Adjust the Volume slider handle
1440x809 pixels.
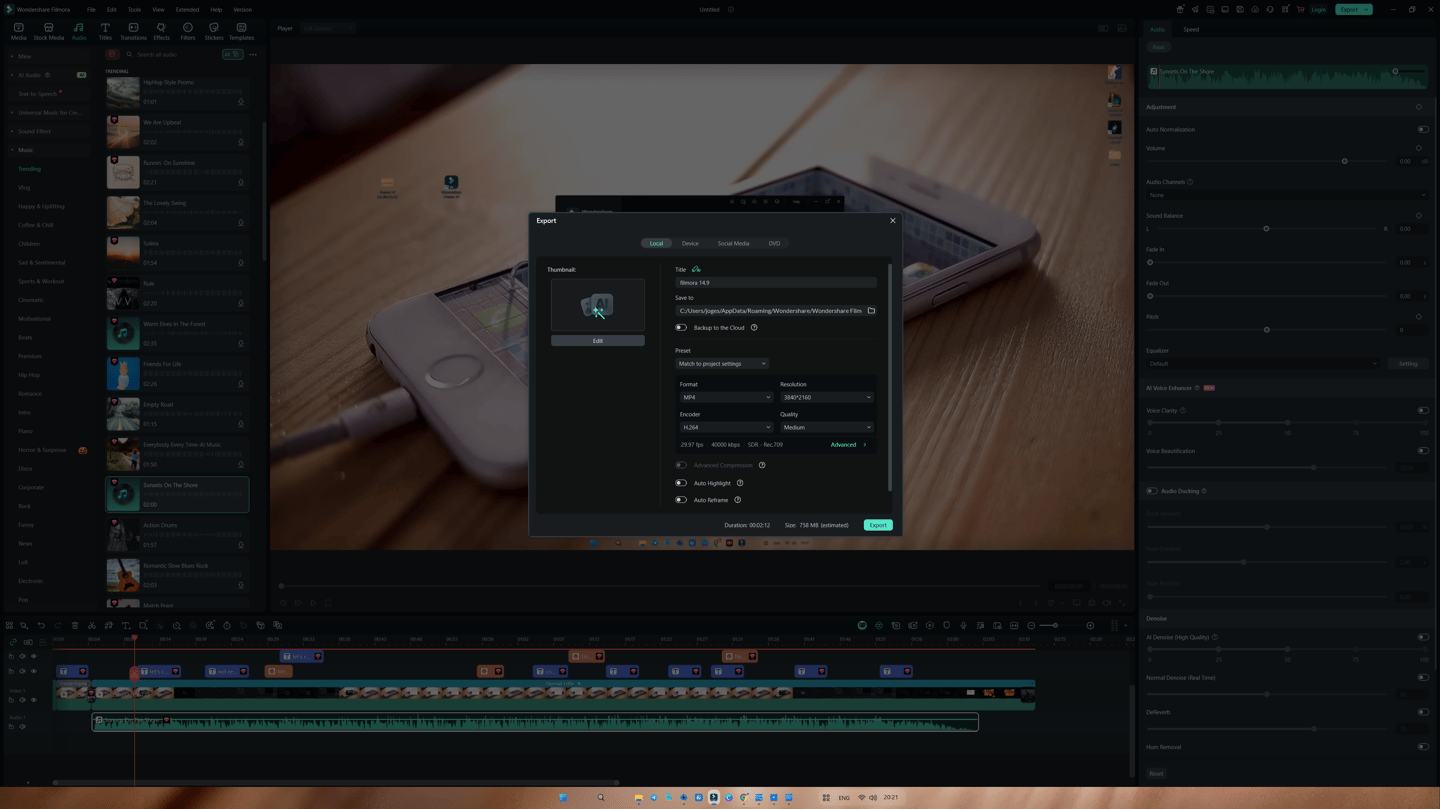1345,161
